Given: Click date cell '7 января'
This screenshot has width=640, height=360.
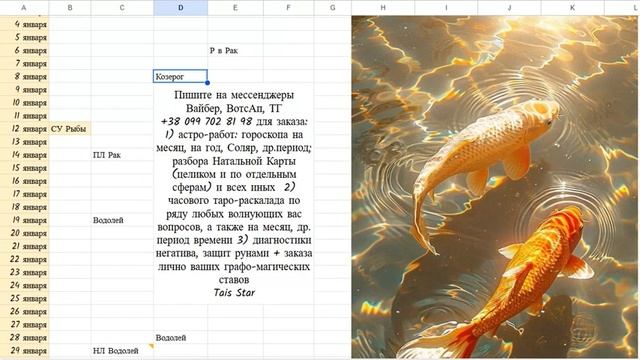Looking at the screenshot, I should pos(24,64).
